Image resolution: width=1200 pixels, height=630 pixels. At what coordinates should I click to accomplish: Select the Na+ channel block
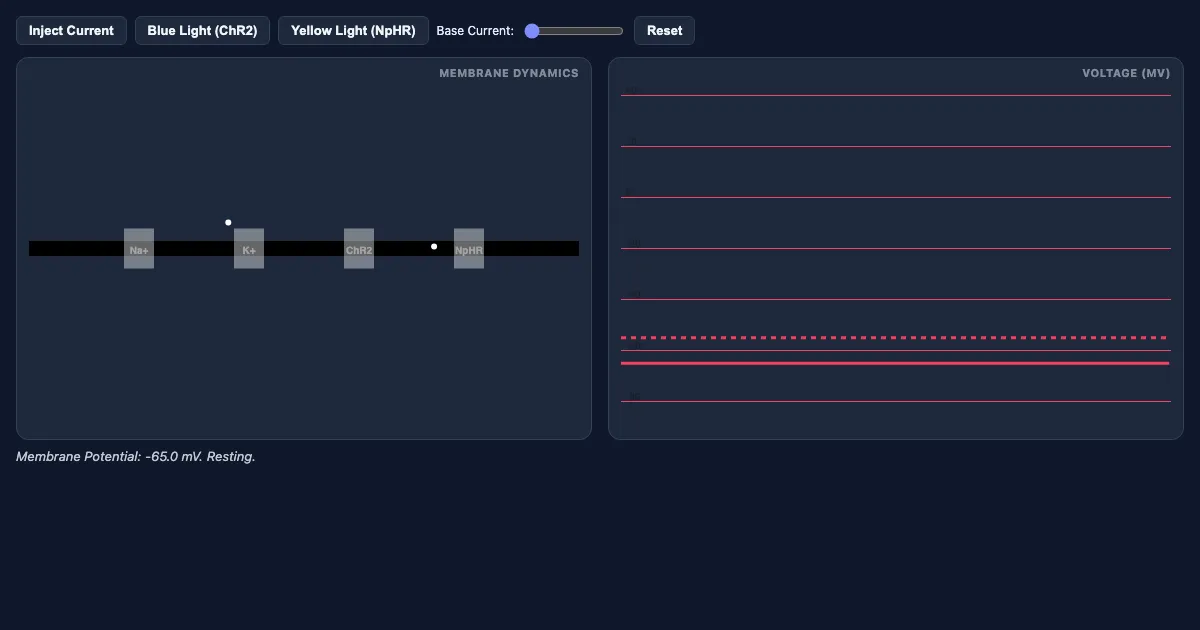tap(139, 249)
